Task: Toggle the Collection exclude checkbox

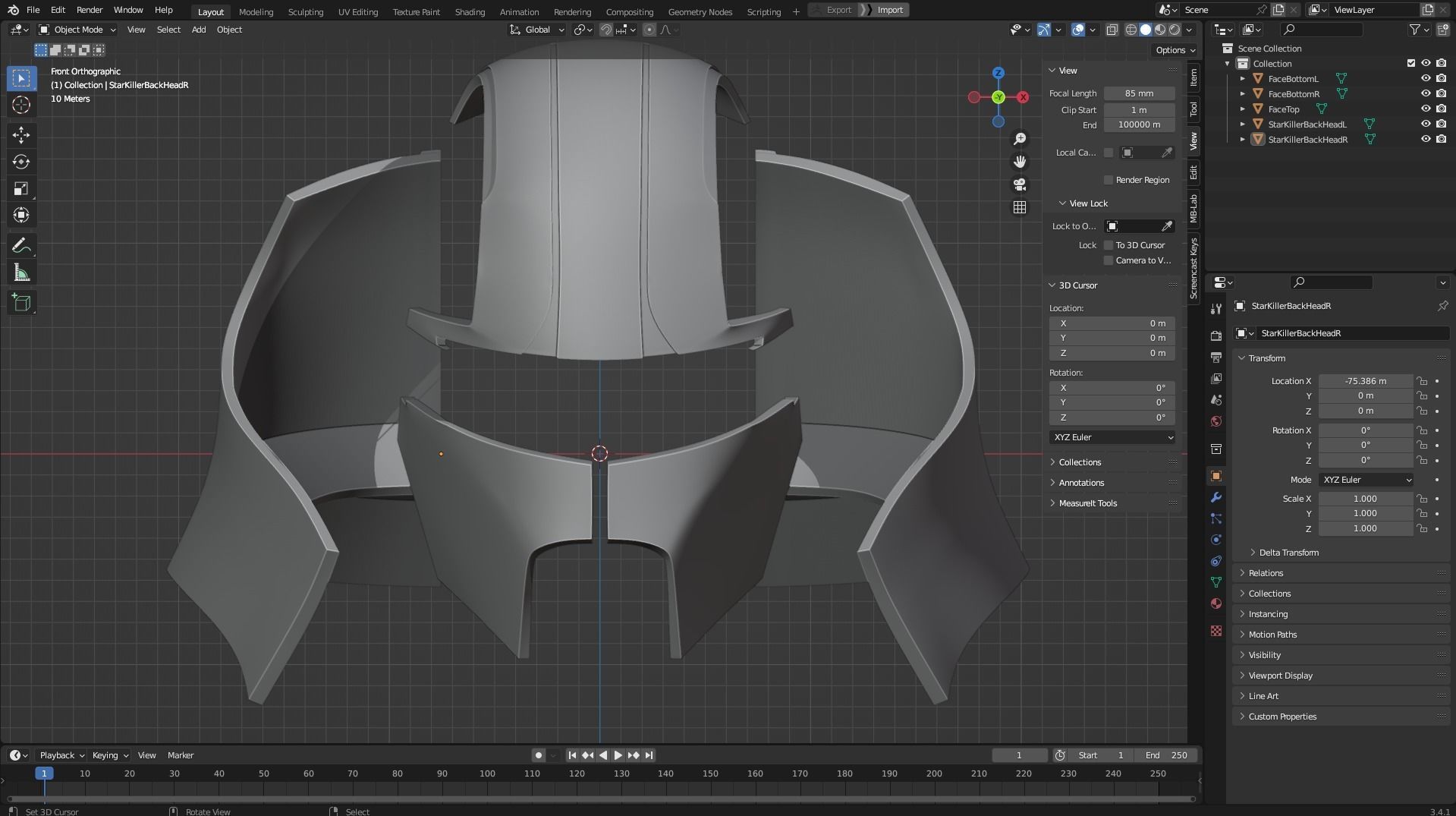Action: point(1411,63)
